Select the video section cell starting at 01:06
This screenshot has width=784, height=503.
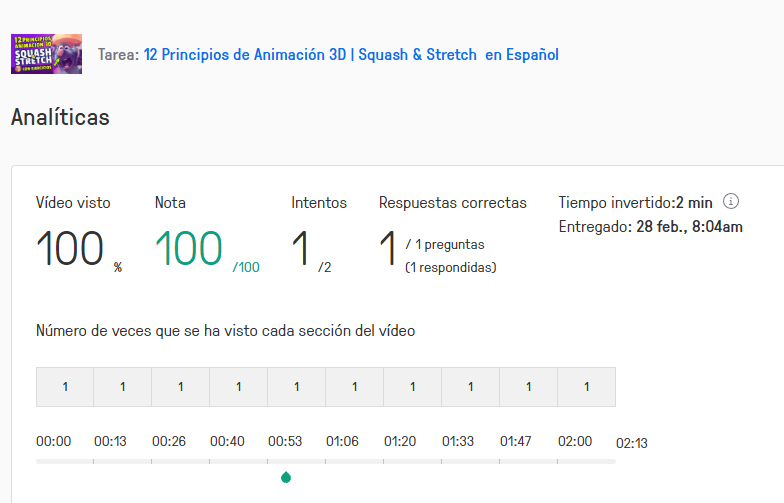(x=355, y=387)
